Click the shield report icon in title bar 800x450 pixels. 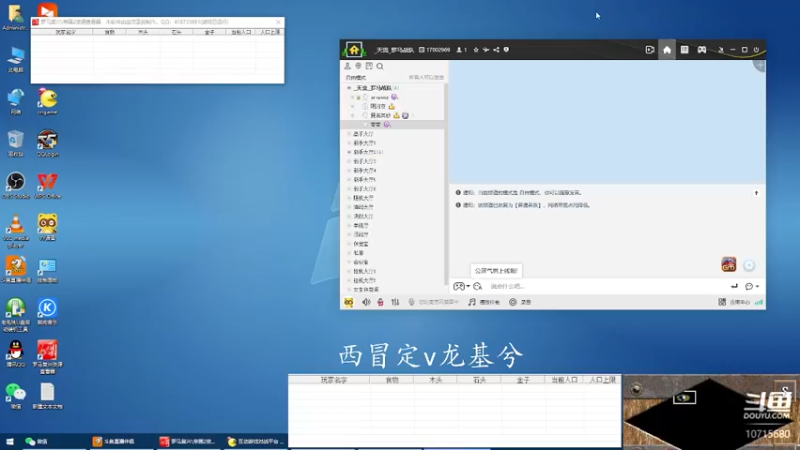tap(506, 50)
